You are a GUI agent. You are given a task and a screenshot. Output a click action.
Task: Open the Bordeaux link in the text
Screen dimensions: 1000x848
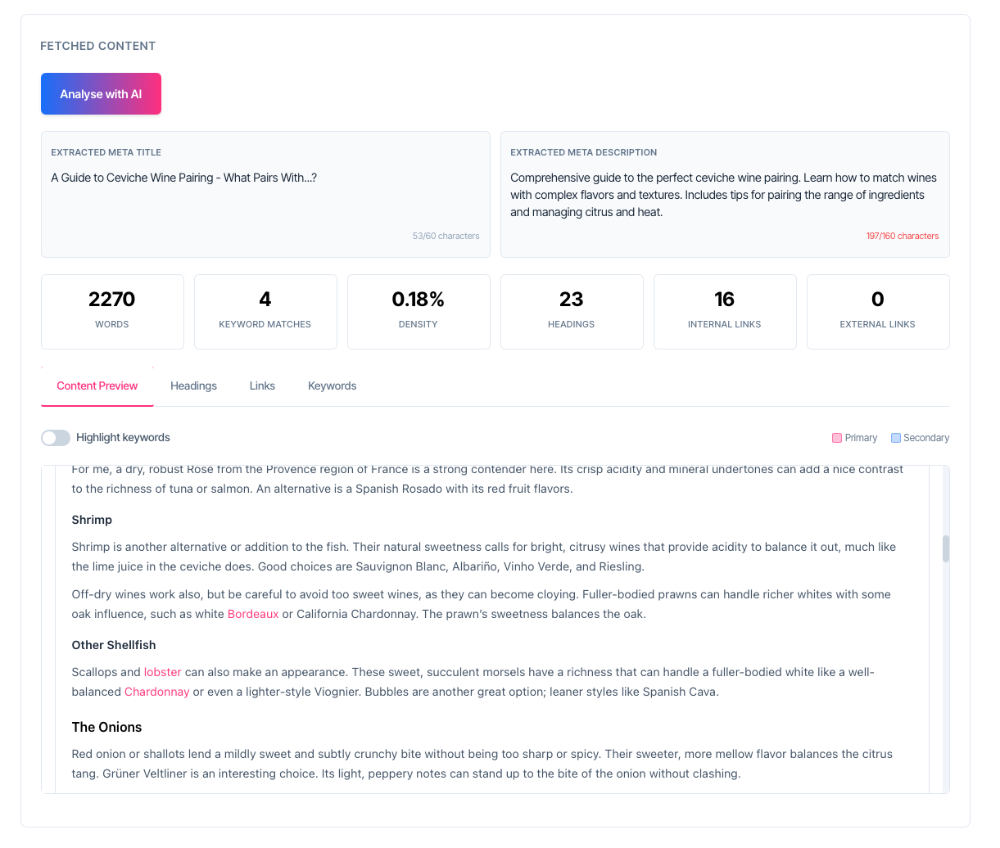pos(253,614)
